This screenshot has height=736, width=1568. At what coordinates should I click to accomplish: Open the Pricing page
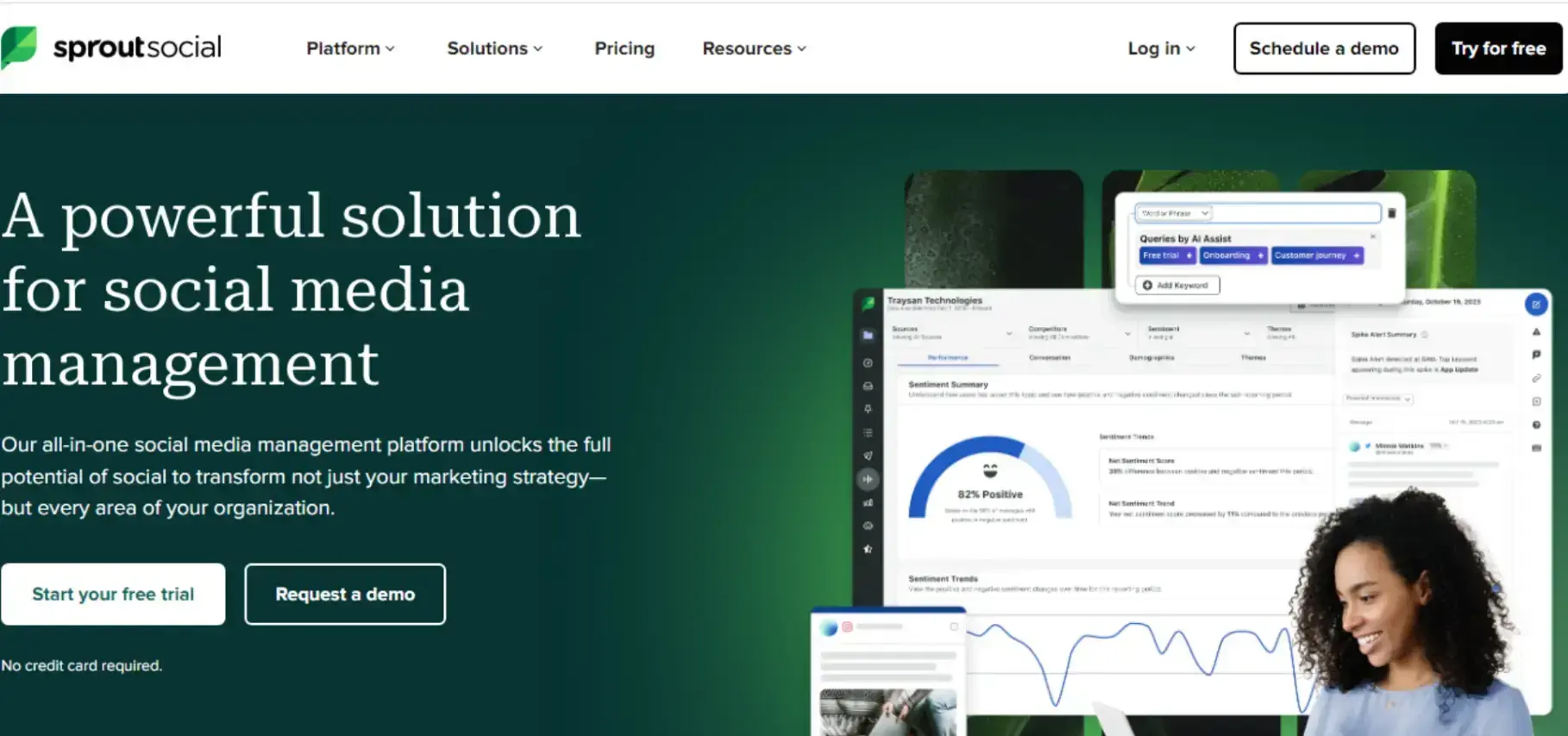624,48
